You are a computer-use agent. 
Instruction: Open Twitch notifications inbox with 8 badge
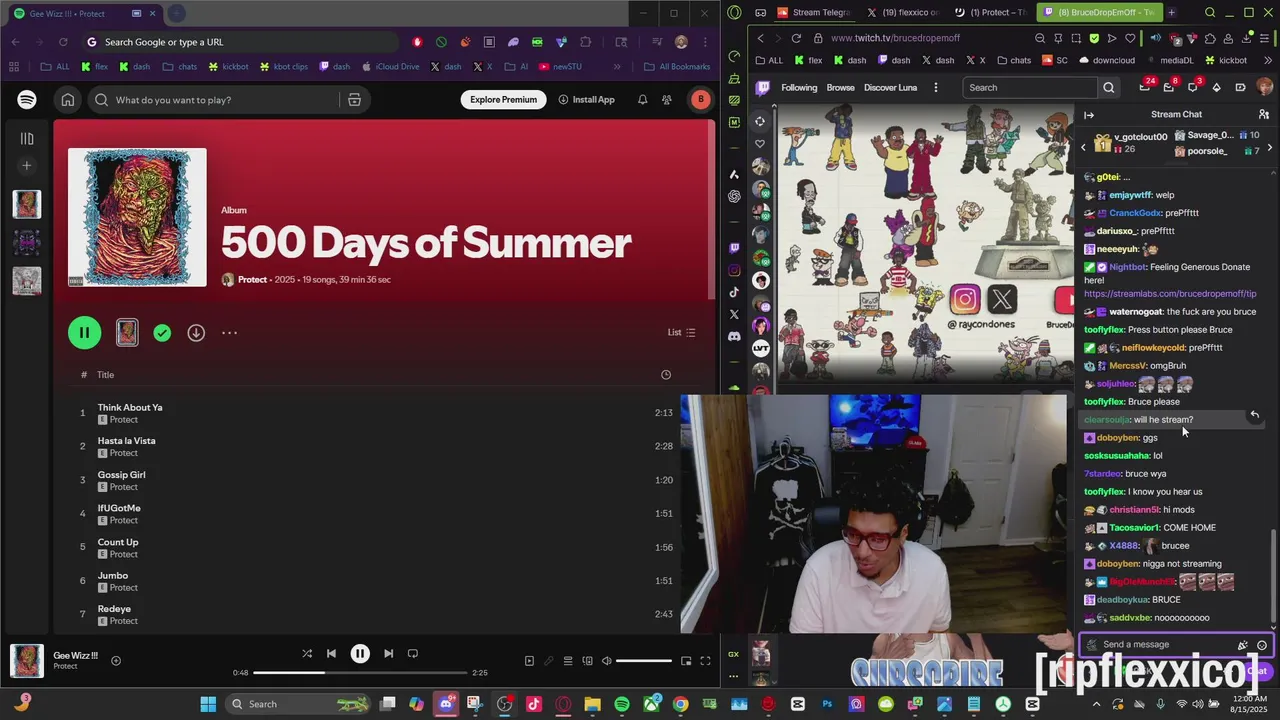[1168, 88]
